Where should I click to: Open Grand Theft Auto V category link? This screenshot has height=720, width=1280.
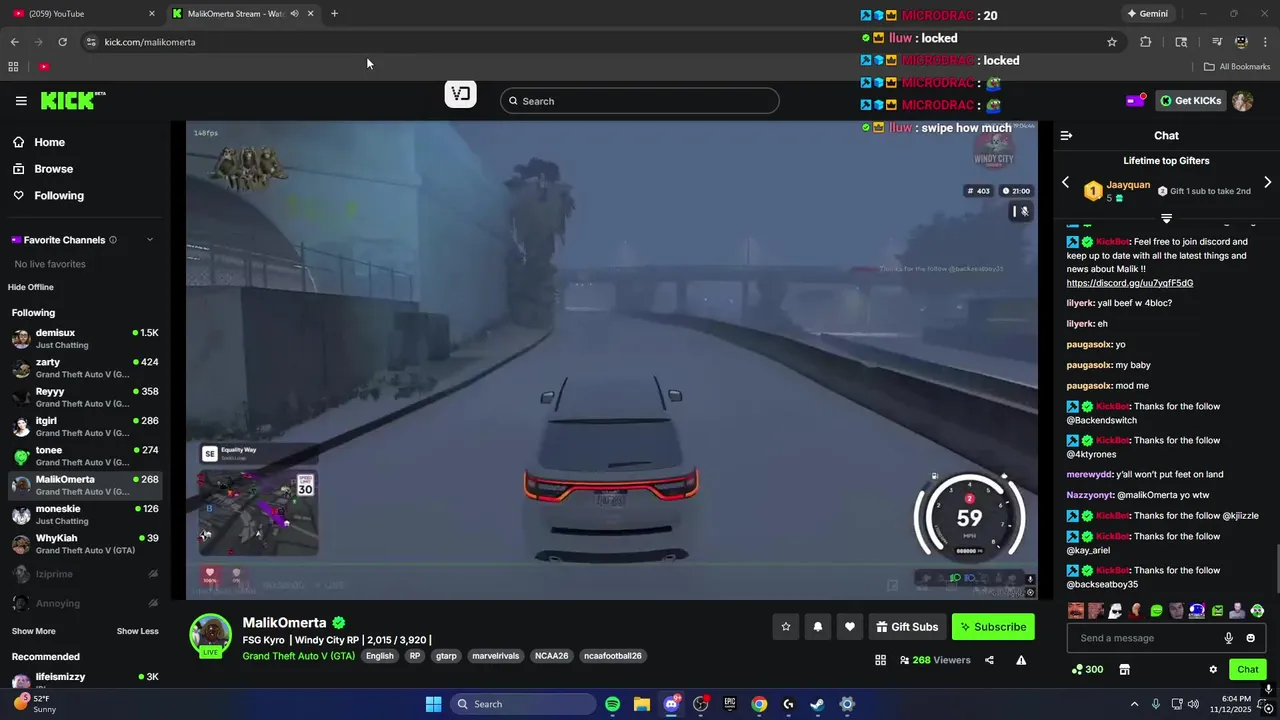point(298,656)
